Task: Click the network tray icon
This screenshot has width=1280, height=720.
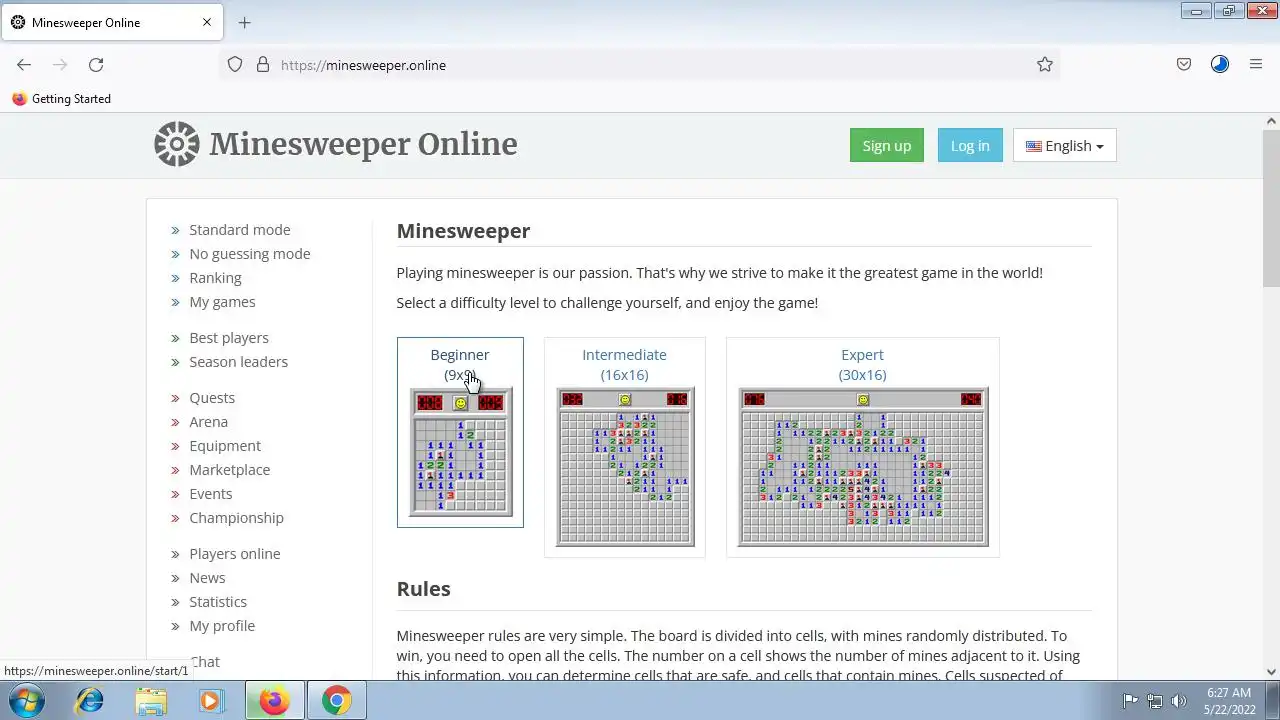Action: tap(1155, 701)
